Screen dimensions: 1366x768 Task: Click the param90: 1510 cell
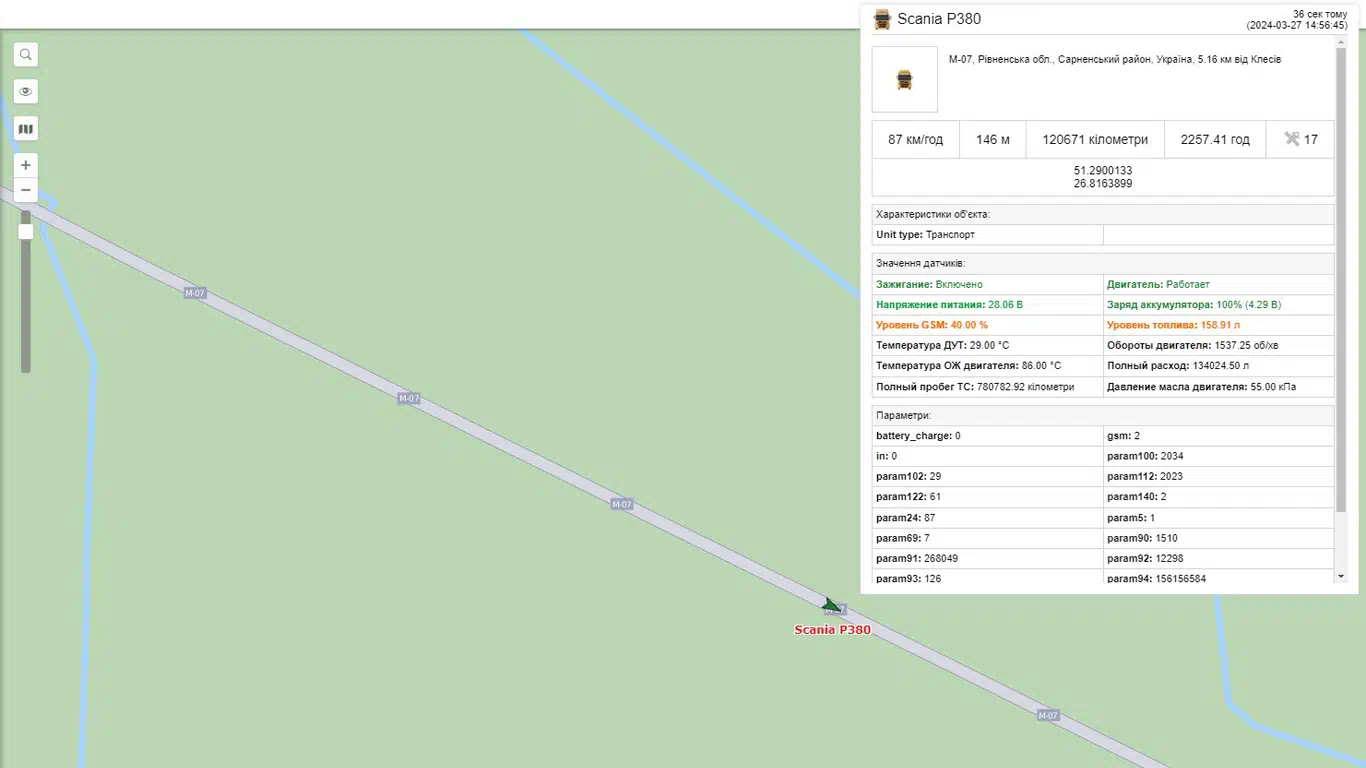(x=1218, y=538)
